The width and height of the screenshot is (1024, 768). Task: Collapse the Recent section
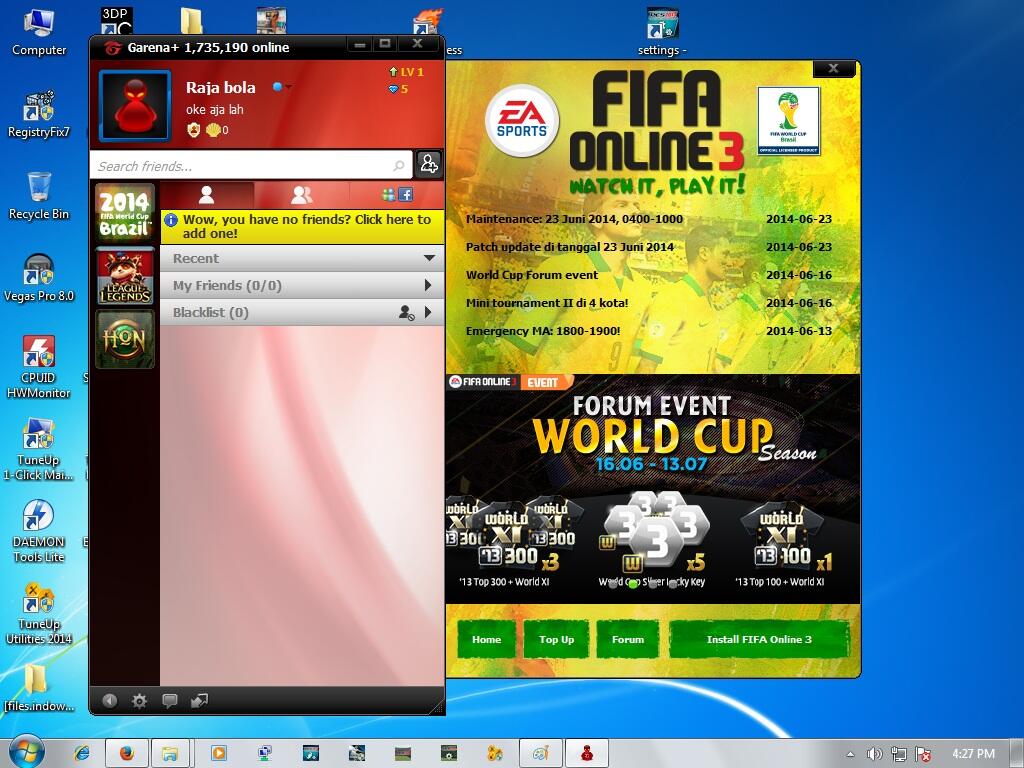pos(429,258)
